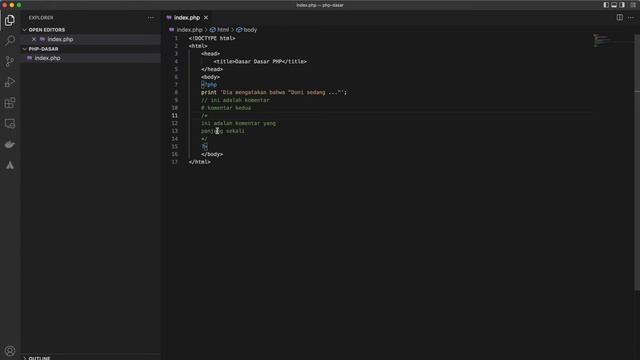Toggle primary side bar layout icon

606,5
